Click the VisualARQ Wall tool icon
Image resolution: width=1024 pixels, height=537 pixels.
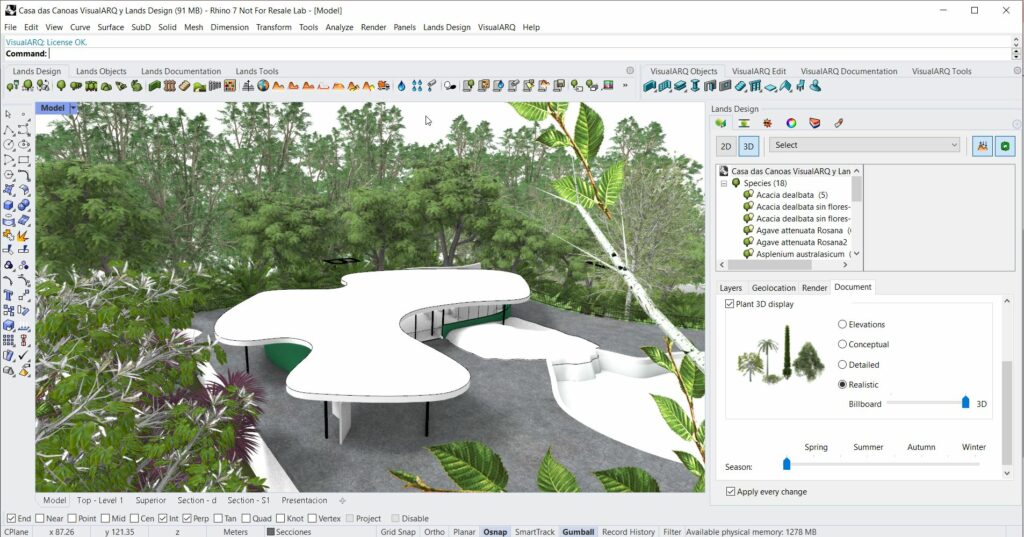[649, 86]
